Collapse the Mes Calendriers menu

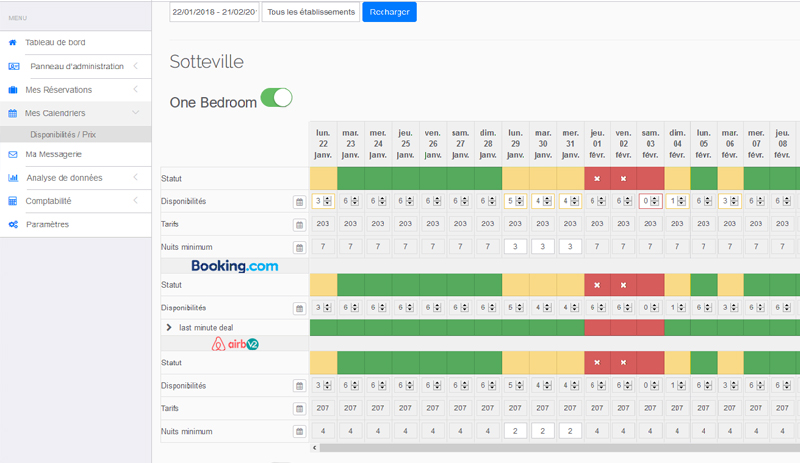(135, 113)
